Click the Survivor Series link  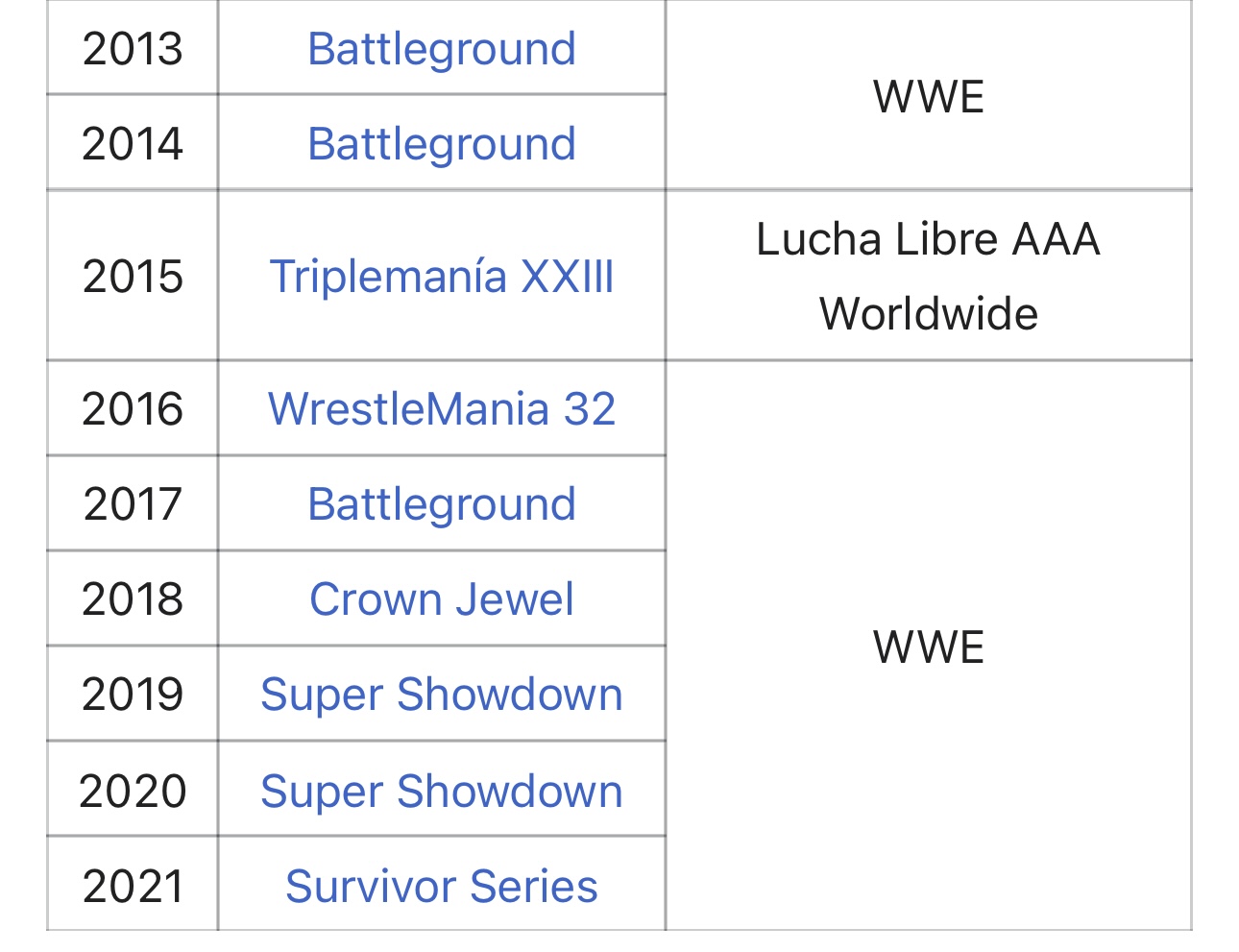tap(441, 886)
